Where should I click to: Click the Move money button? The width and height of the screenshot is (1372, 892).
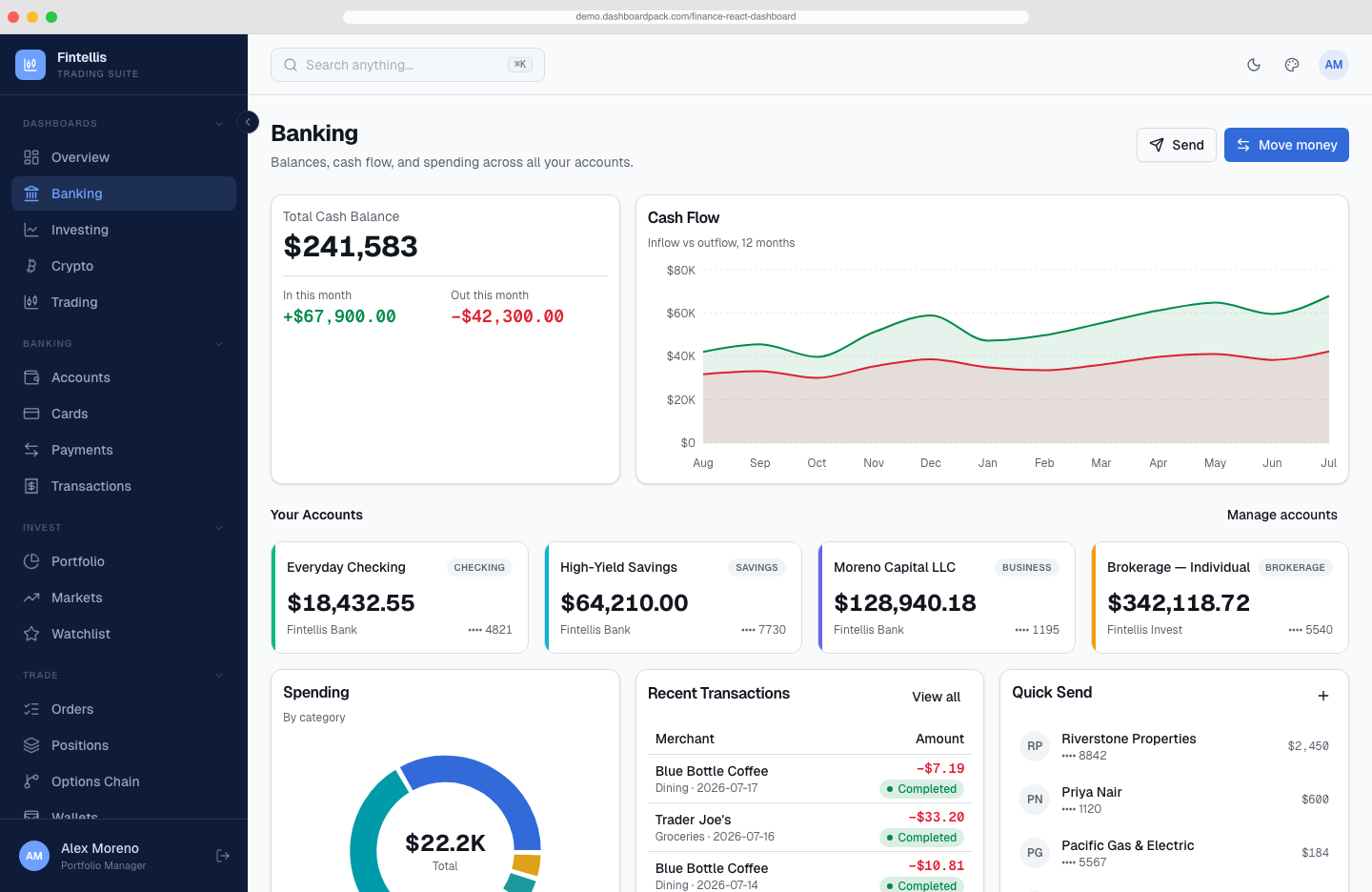(1286, 145)
